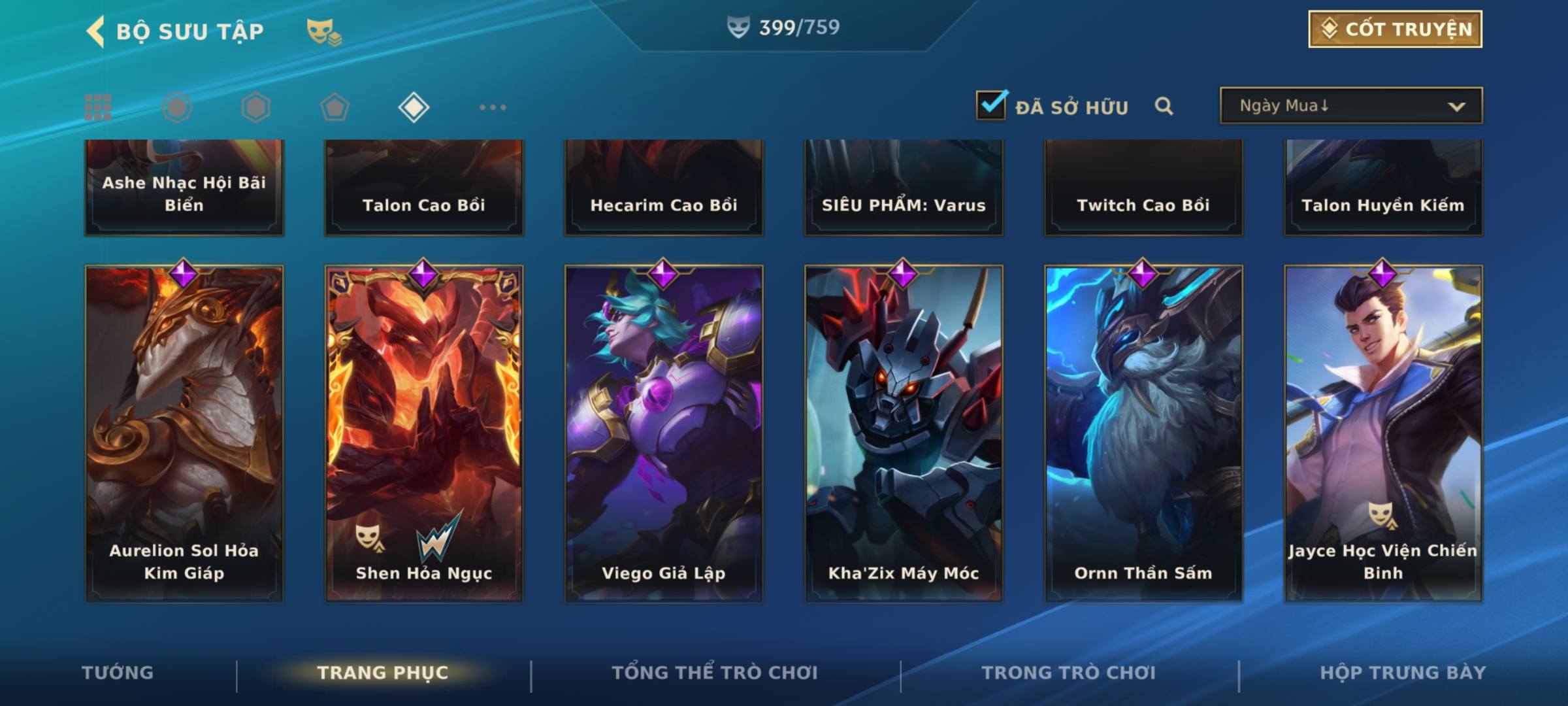Switch to Tổng Thể Trò Chơi tab
Image resolution: width=1568 pixels, height=706 pixels.
[x=715, y=673]
